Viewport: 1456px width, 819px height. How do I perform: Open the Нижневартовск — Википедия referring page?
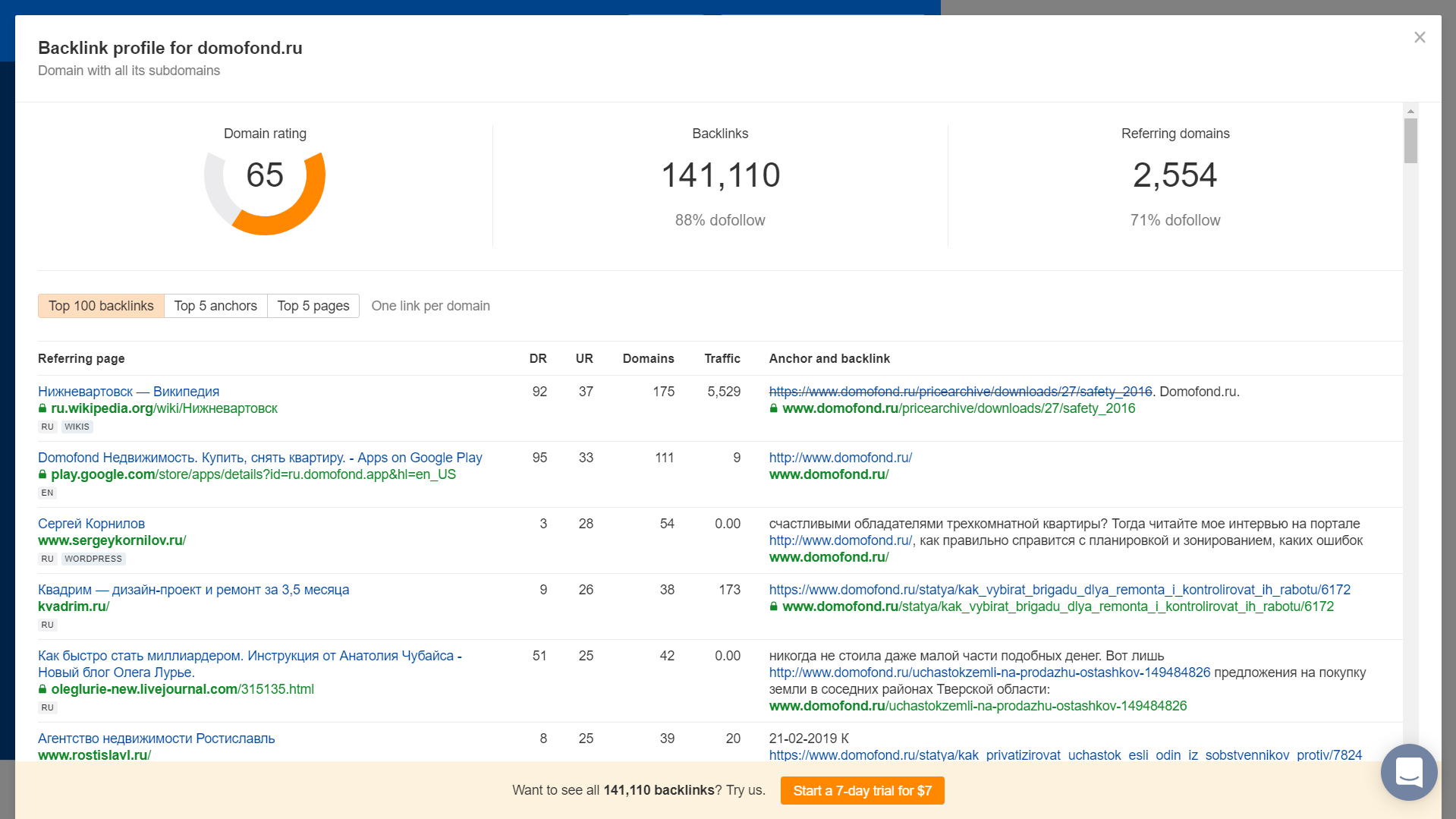pos(128,392)
